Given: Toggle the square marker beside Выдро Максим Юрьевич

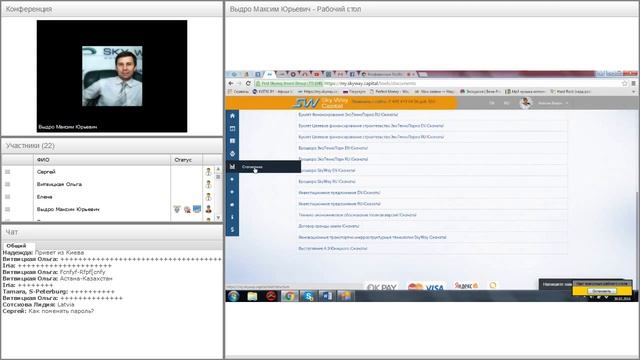Looking at the screenshot, I should pyautogui.click(x=7, y=209).
